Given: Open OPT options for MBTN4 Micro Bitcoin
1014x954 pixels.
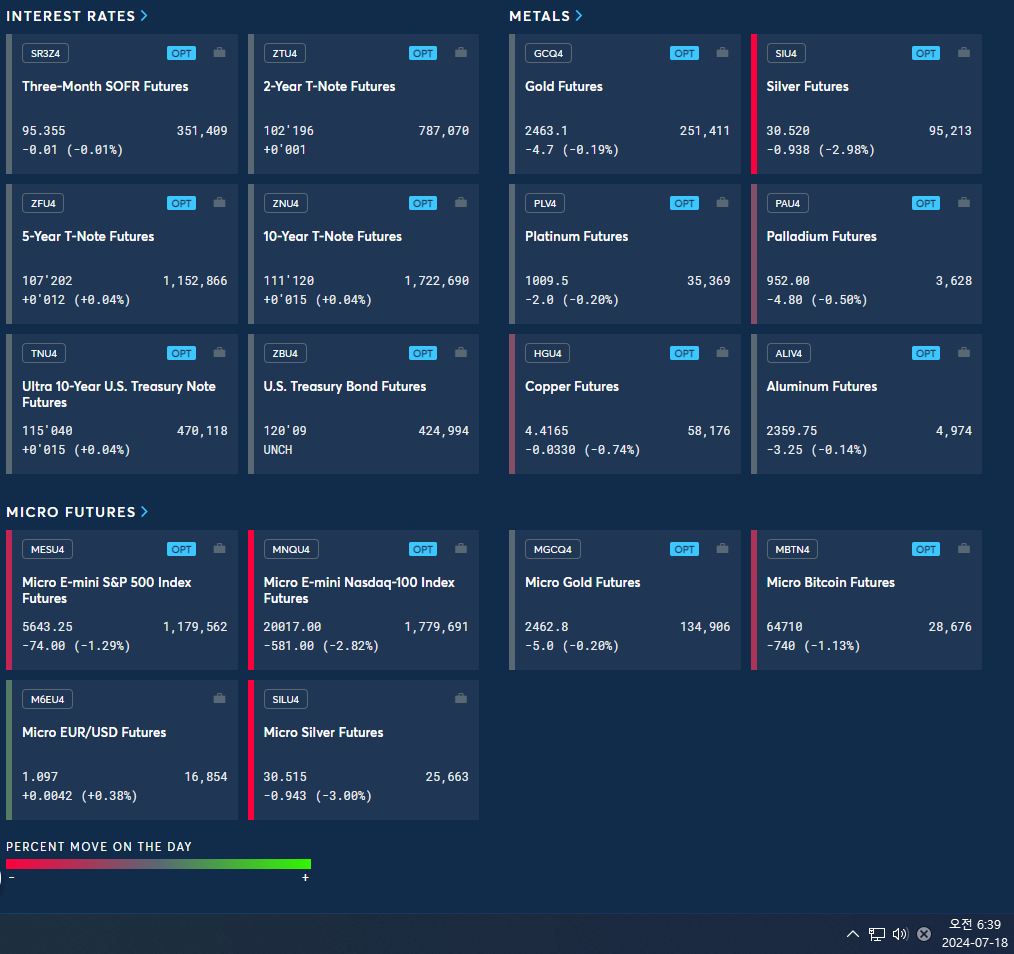Looking at the screenshot, I should click(926, 549).
